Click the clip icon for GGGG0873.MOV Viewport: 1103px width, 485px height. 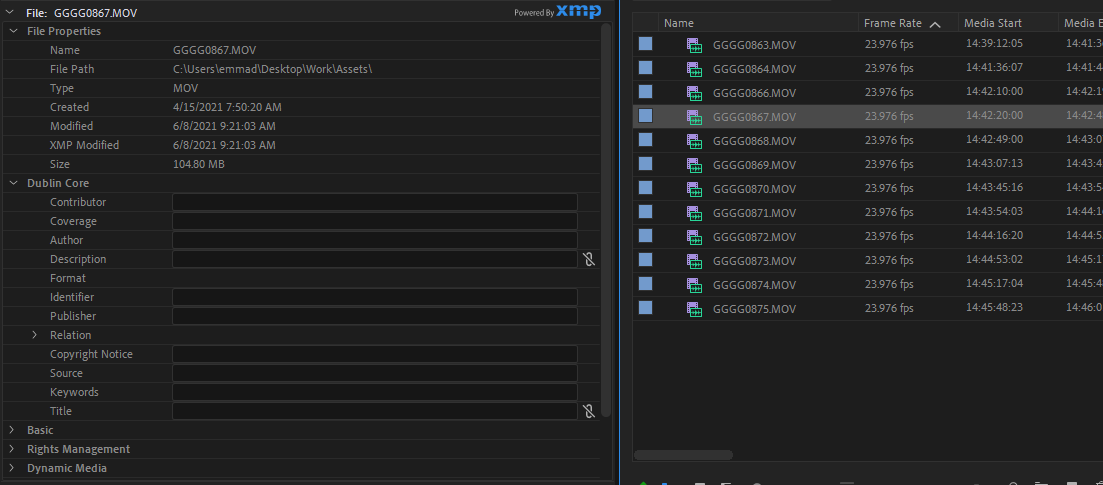coord(695,261)
